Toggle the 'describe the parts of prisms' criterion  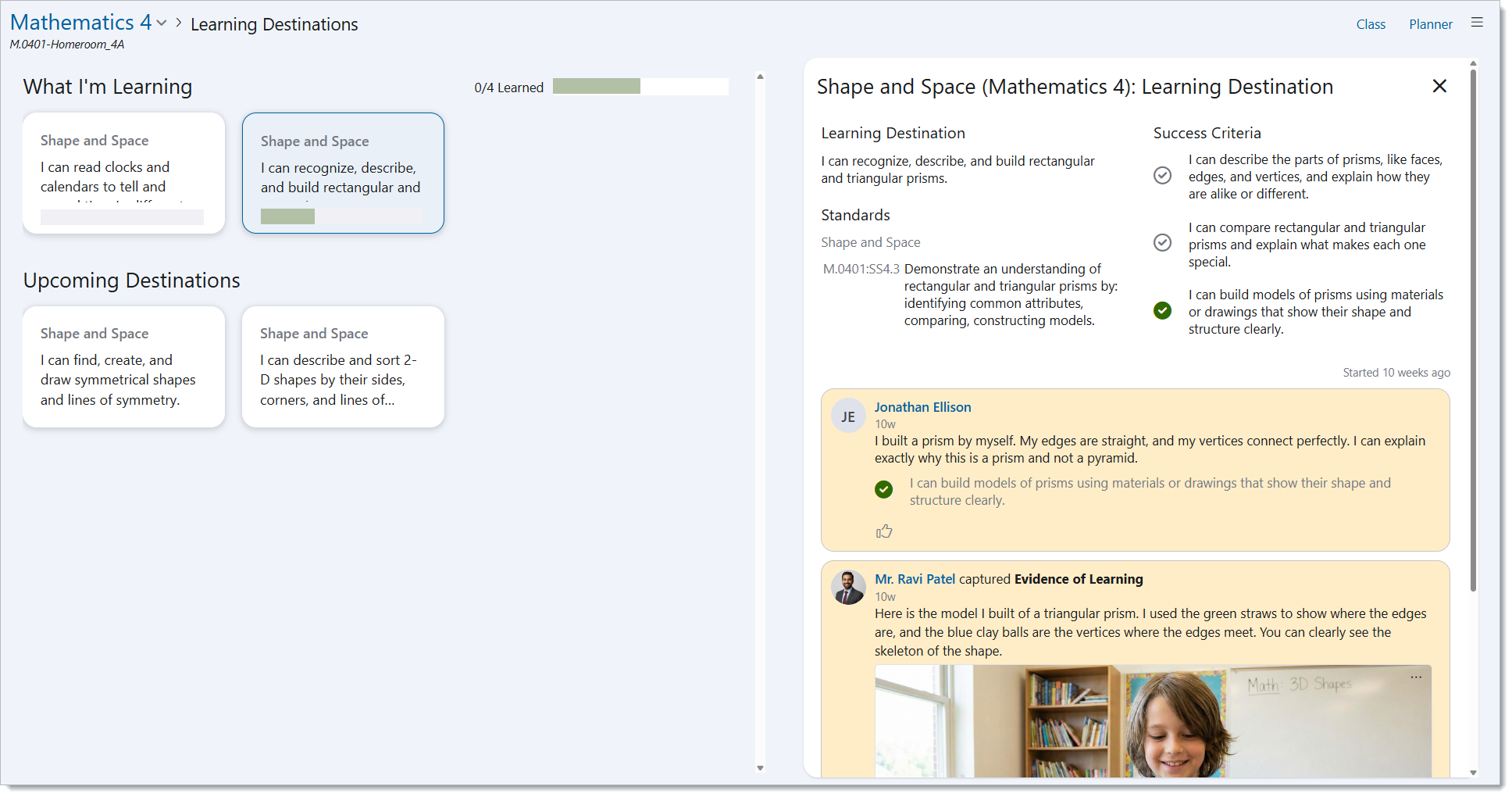(x=1162, y=176)
